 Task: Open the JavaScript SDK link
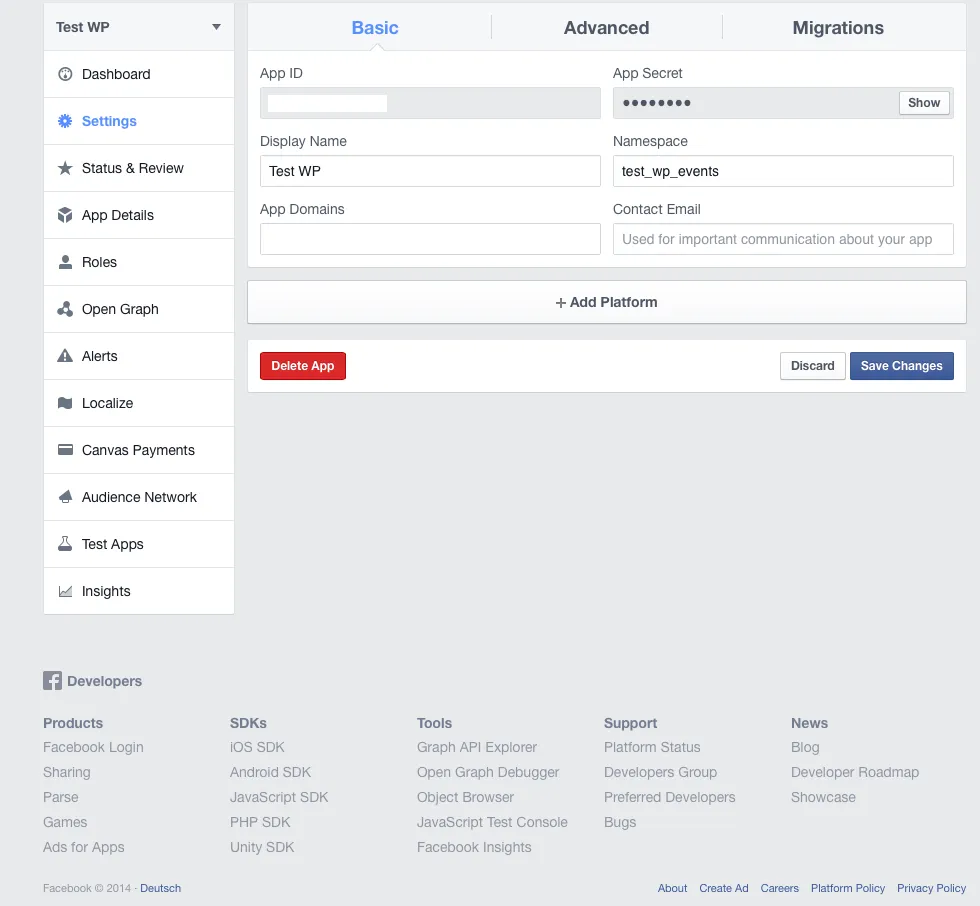click(279, 797)
